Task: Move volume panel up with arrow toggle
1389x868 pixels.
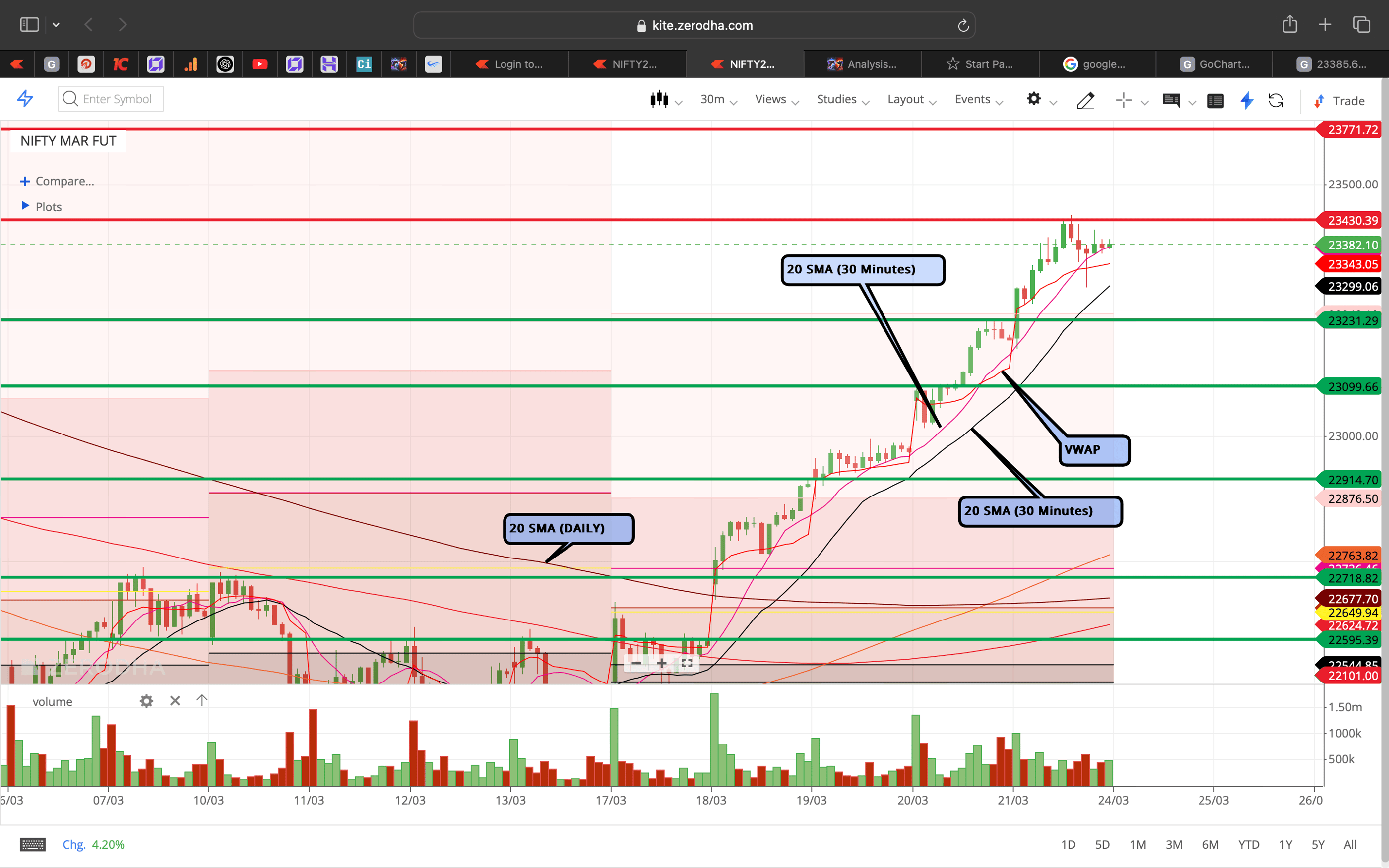Action: click(x=201, y=700)
